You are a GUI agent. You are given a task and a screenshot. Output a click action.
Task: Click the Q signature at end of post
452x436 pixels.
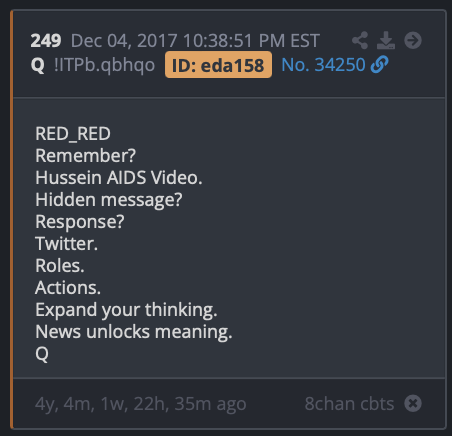[x=42, y=354]
